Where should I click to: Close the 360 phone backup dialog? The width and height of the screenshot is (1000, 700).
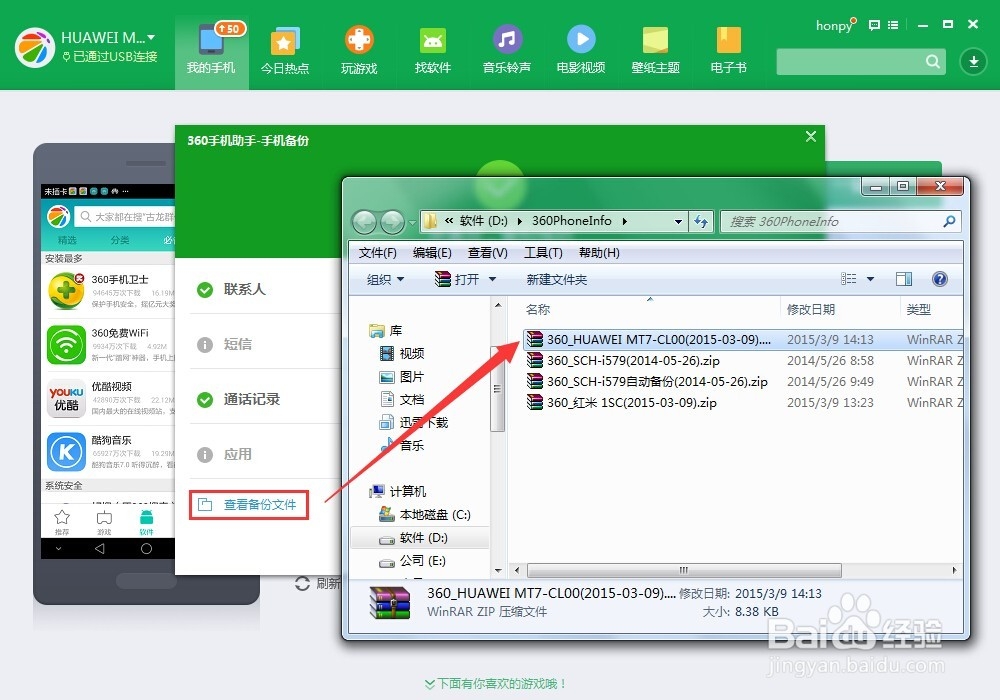click(x=811, y=136)
